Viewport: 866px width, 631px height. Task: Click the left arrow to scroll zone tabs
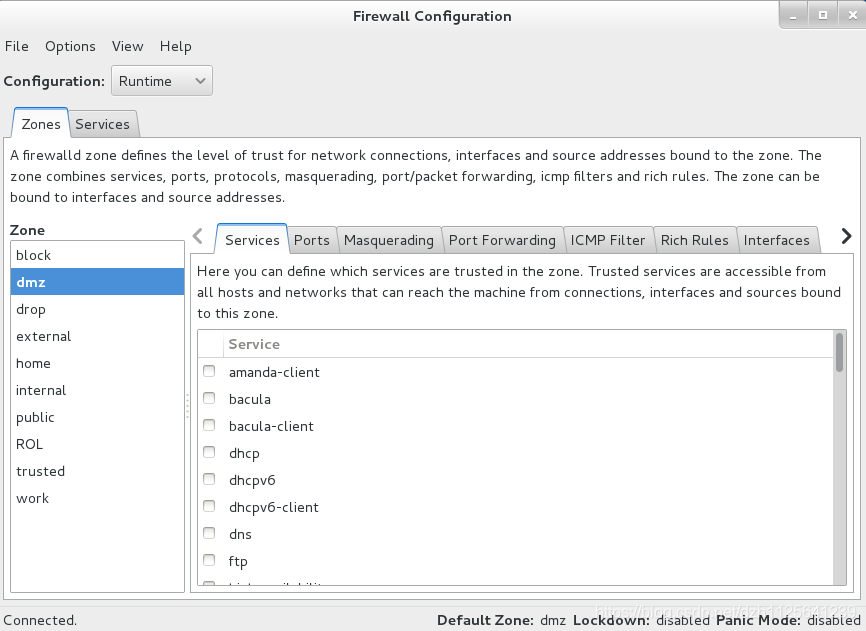(x=198, y=236)
